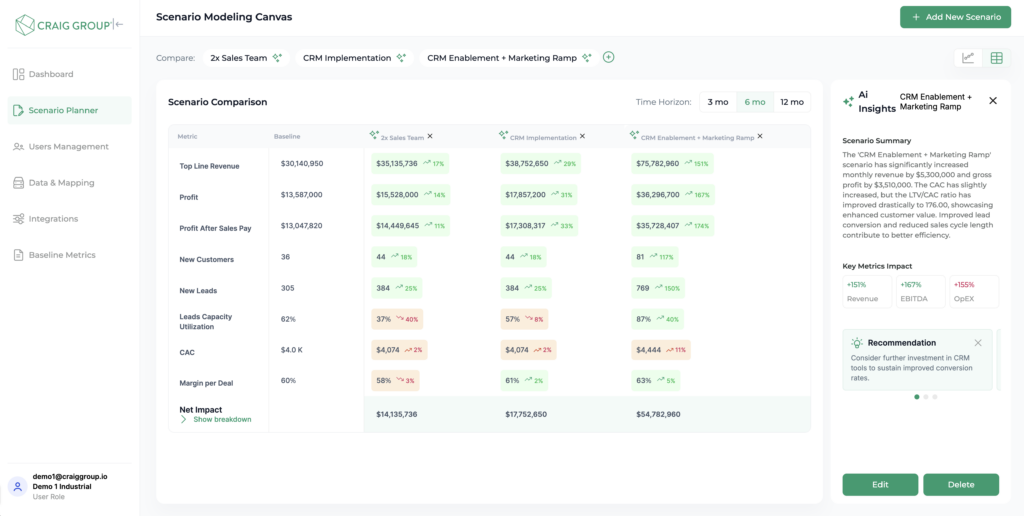The height and width of the screenshot is (516, 1024).
Task: Remove CRM Implementation column from table
Action: [583, 136]
